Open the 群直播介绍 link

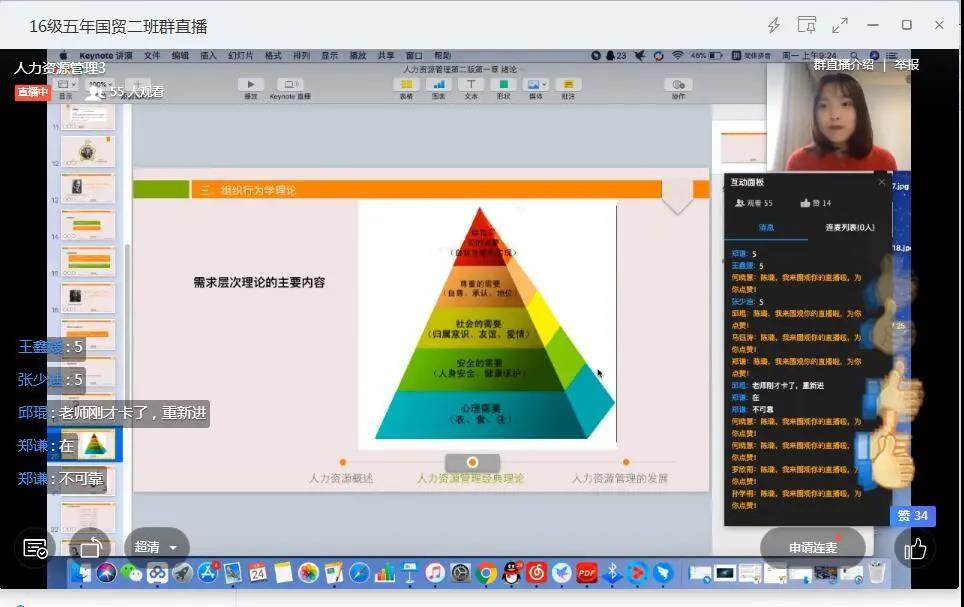click(843, 65)
